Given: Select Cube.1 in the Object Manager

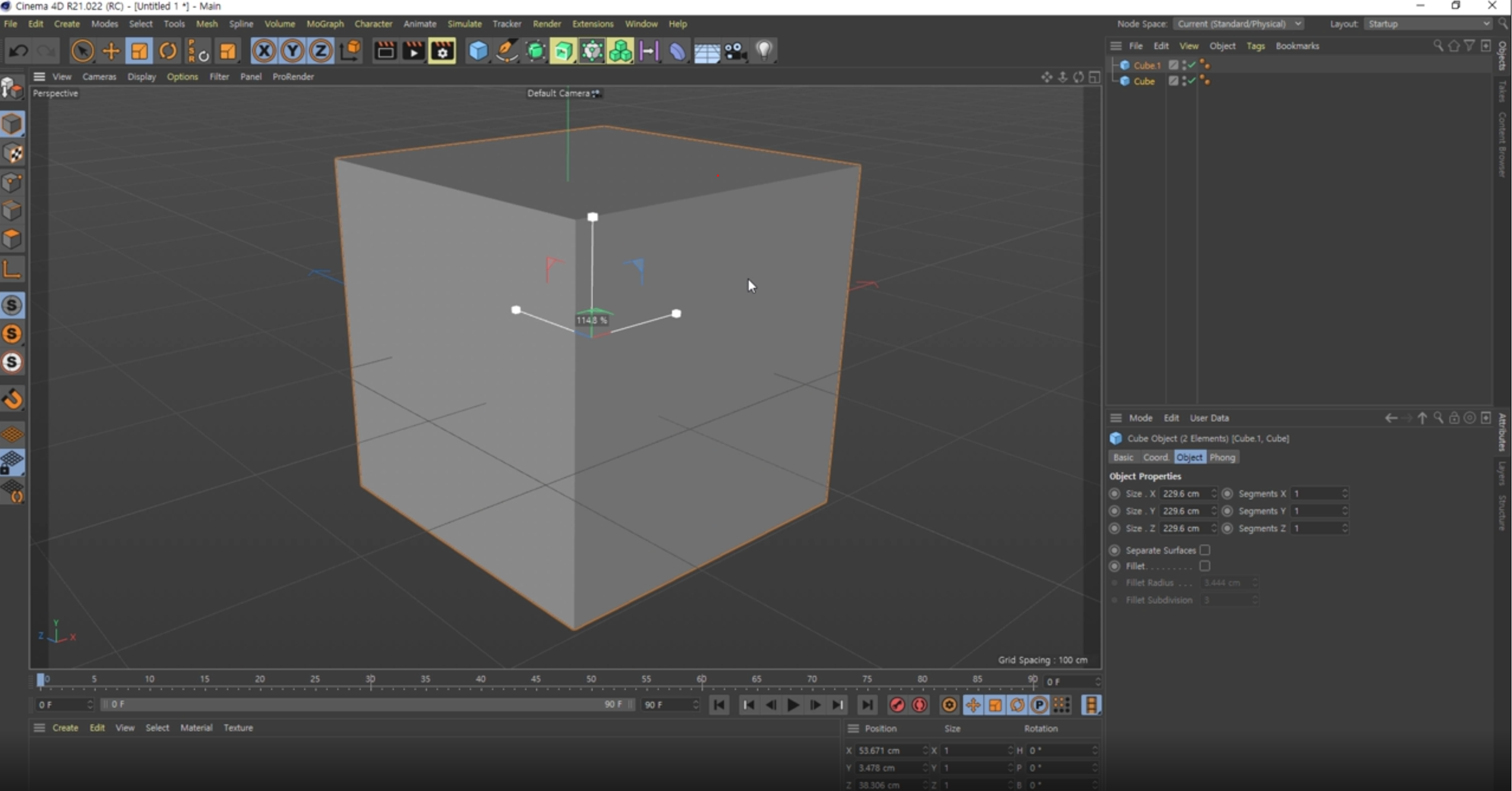Looking at the screenshot, I should click(x=1146, y=65).
